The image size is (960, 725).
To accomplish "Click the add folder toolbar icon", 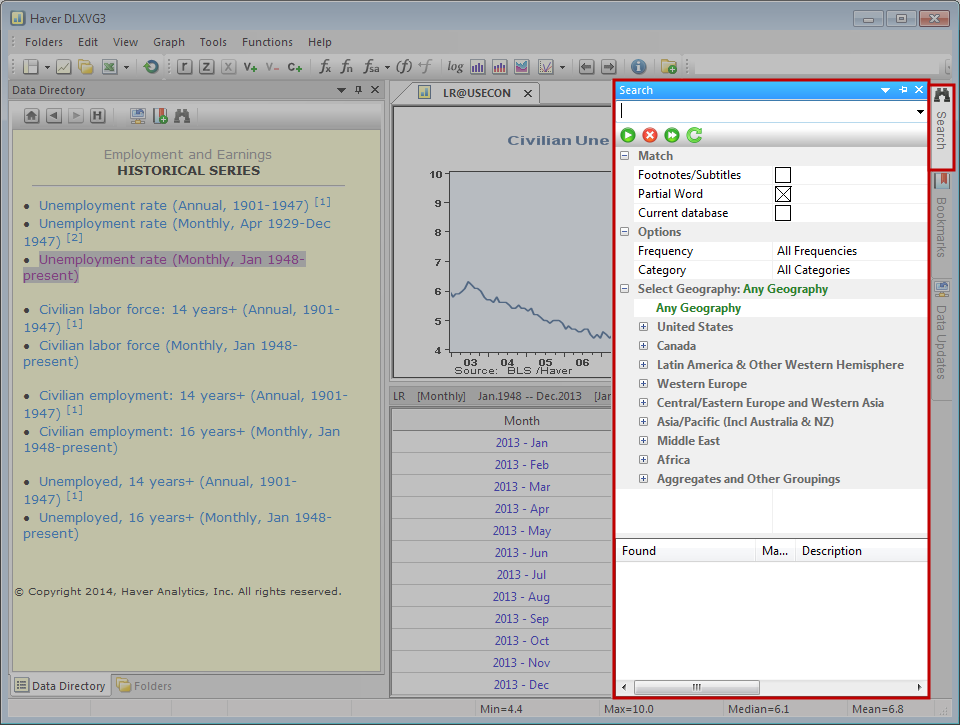I will click(x=669, y=66).
